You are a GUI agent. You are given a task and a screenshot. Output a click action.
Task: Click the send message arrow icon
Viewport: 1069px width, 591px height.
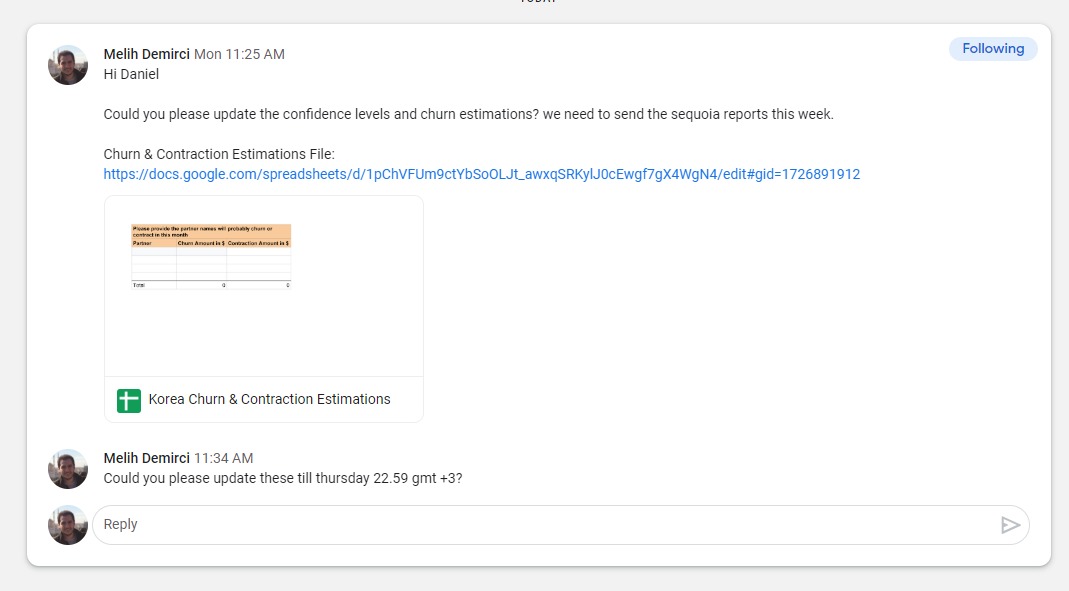(1010, 525)
